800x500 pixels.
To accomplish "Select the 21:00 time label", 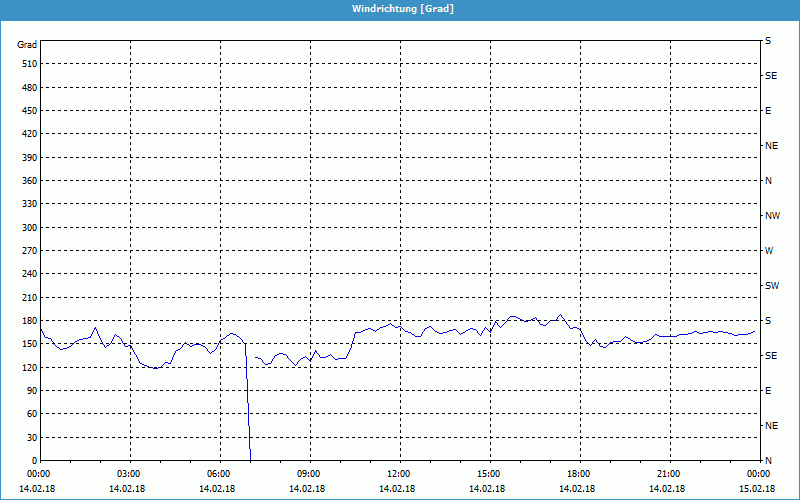I will (x=669, y=474).
